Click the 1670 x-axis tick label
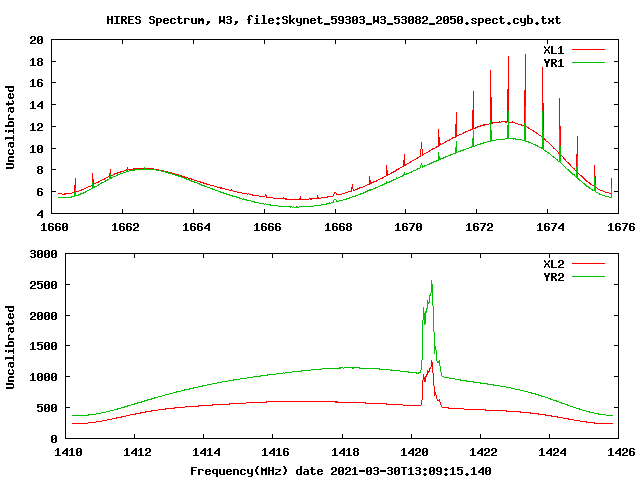The width and height of the screenshot is (640, 480). point(408,227)
